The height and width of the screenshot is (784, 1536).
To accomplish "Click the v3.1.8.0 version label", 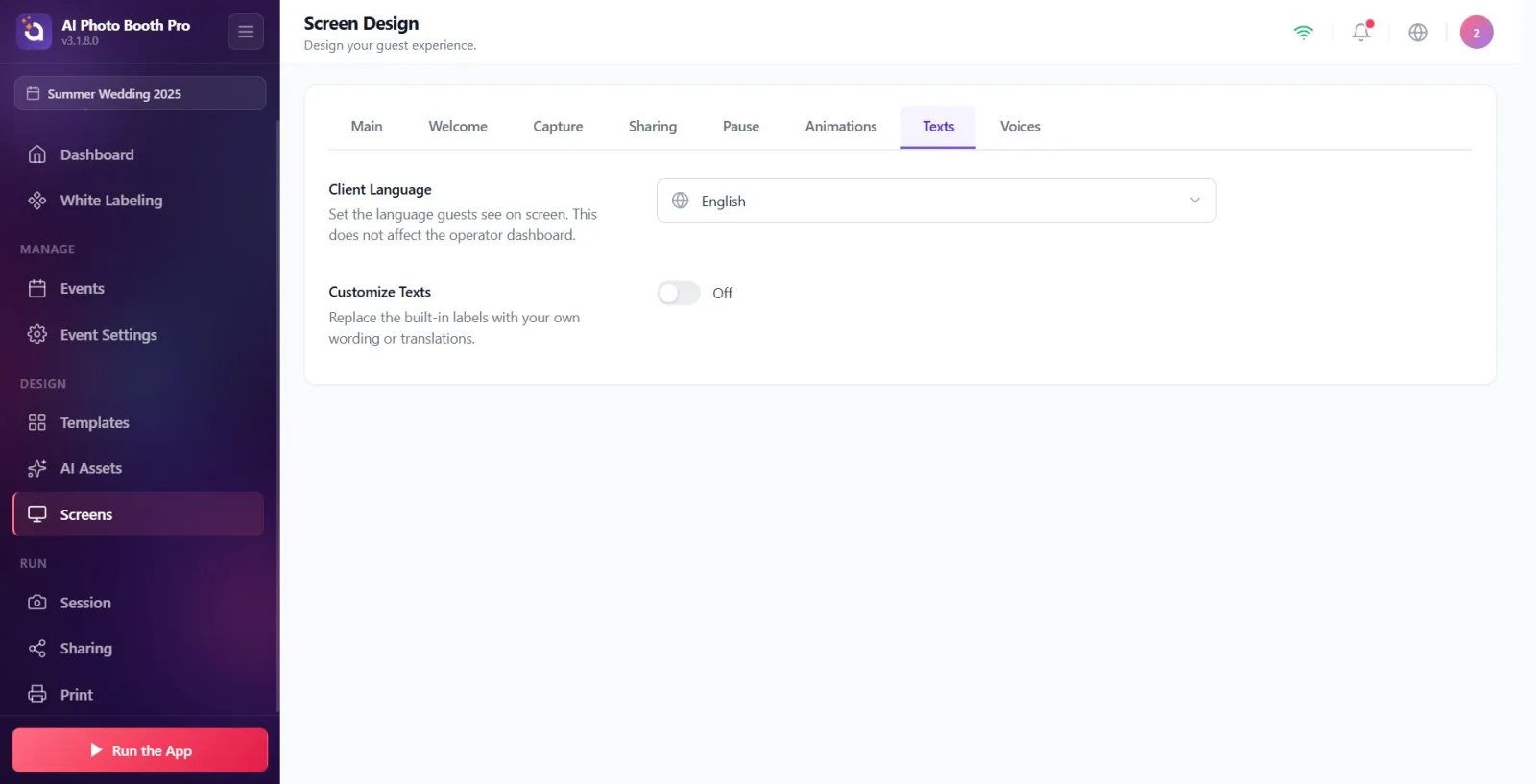I will click(x=80, y=41).
